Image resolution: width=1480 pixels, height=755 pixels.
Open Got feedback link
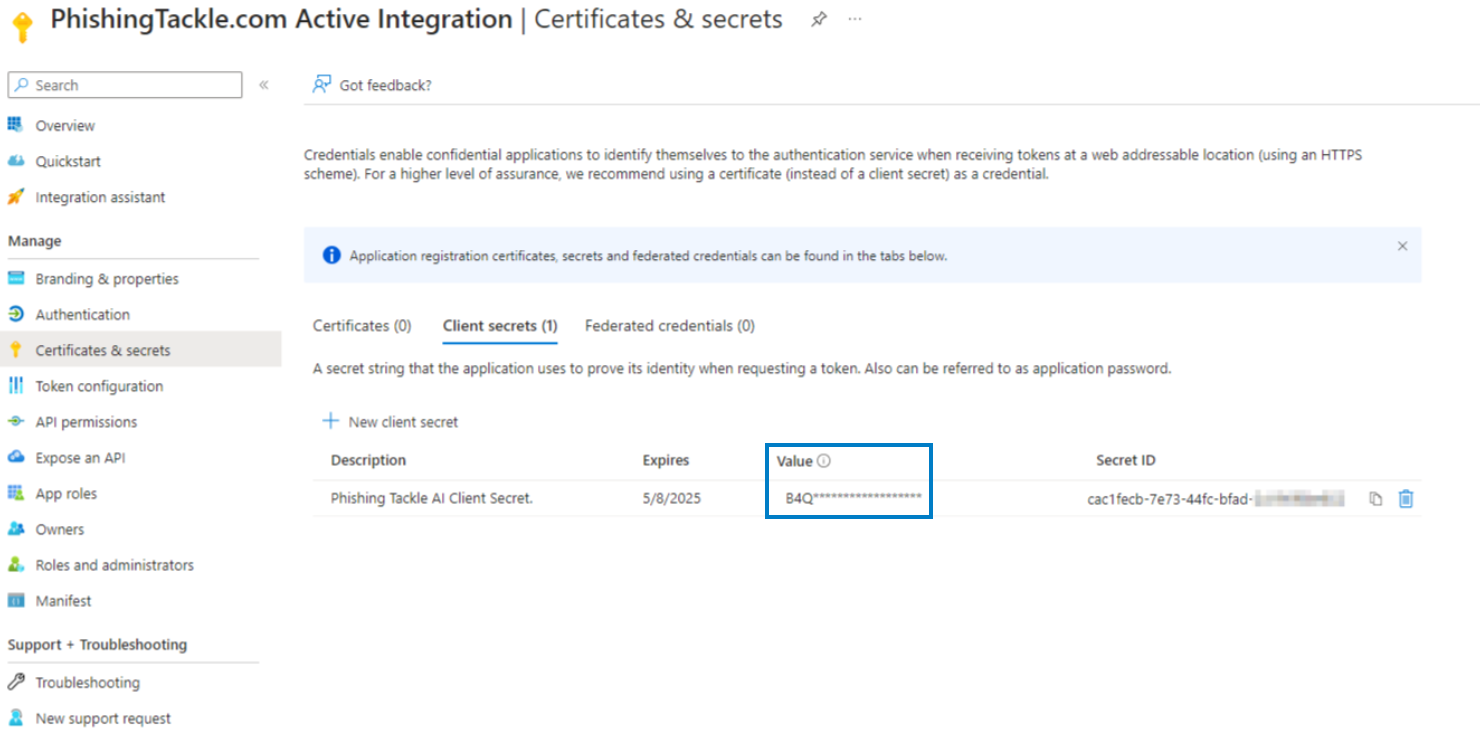click(x=385, y=85)
